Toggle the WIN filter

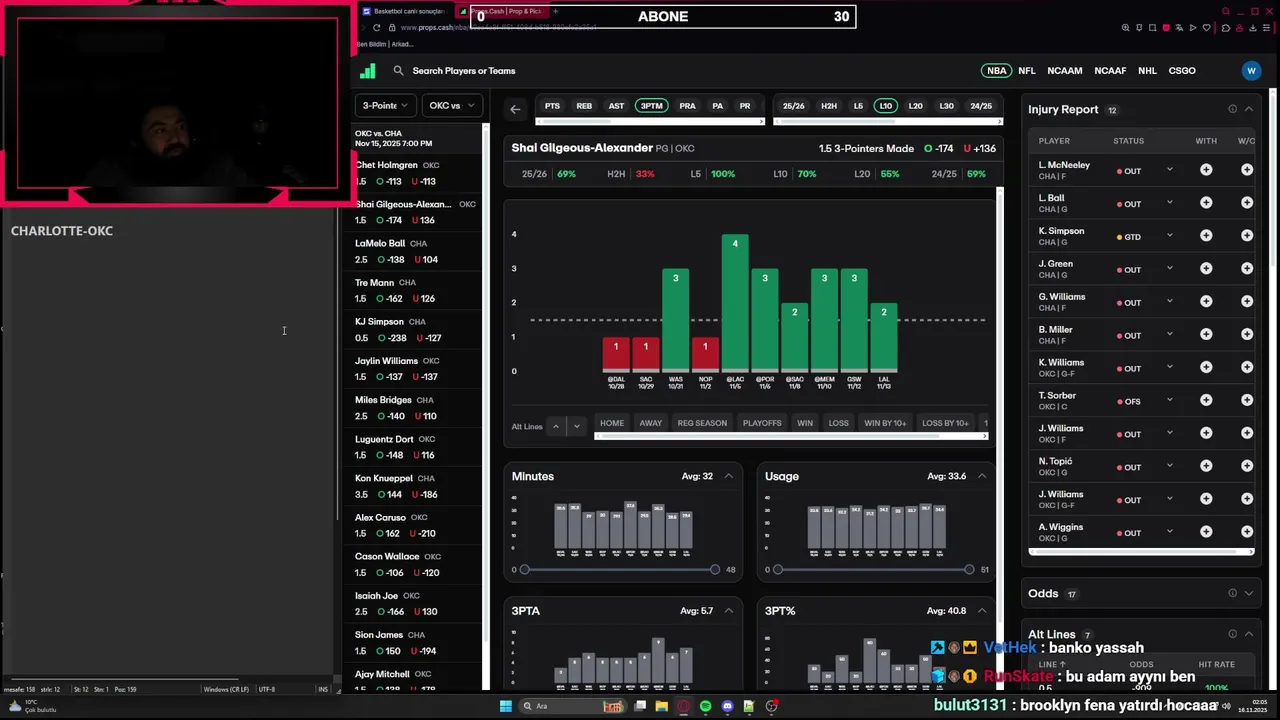tap(805, 423)
